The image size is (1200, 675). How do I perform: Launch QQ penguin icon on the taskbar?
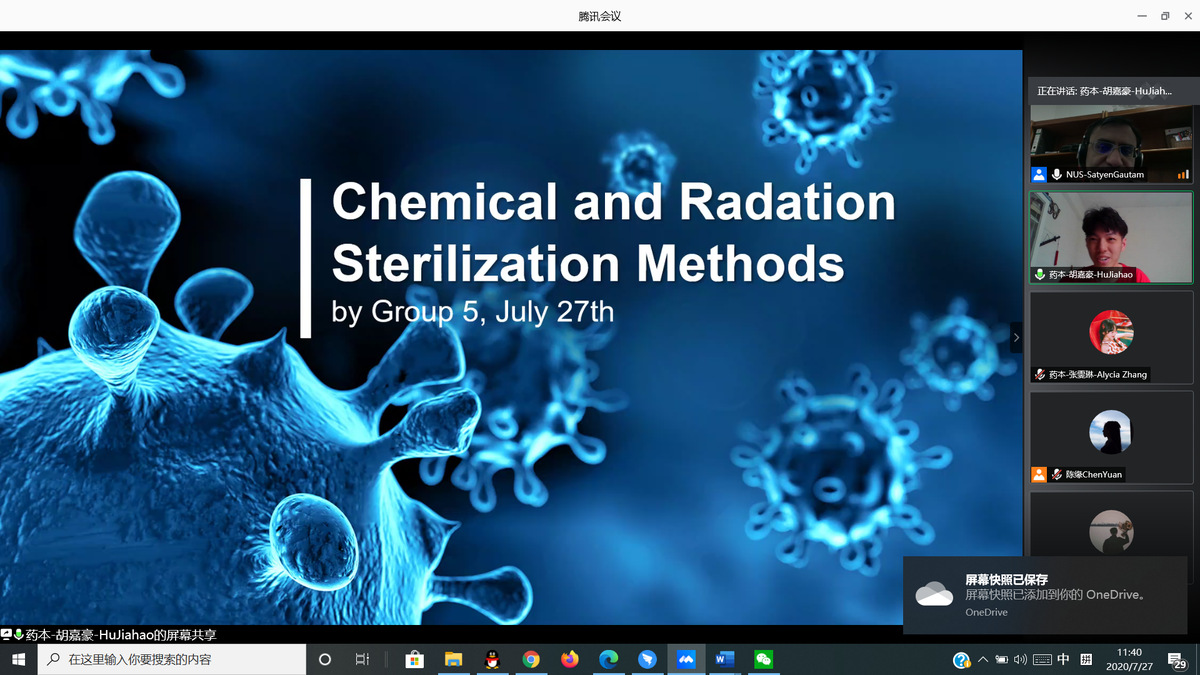(x=492, y=660)
